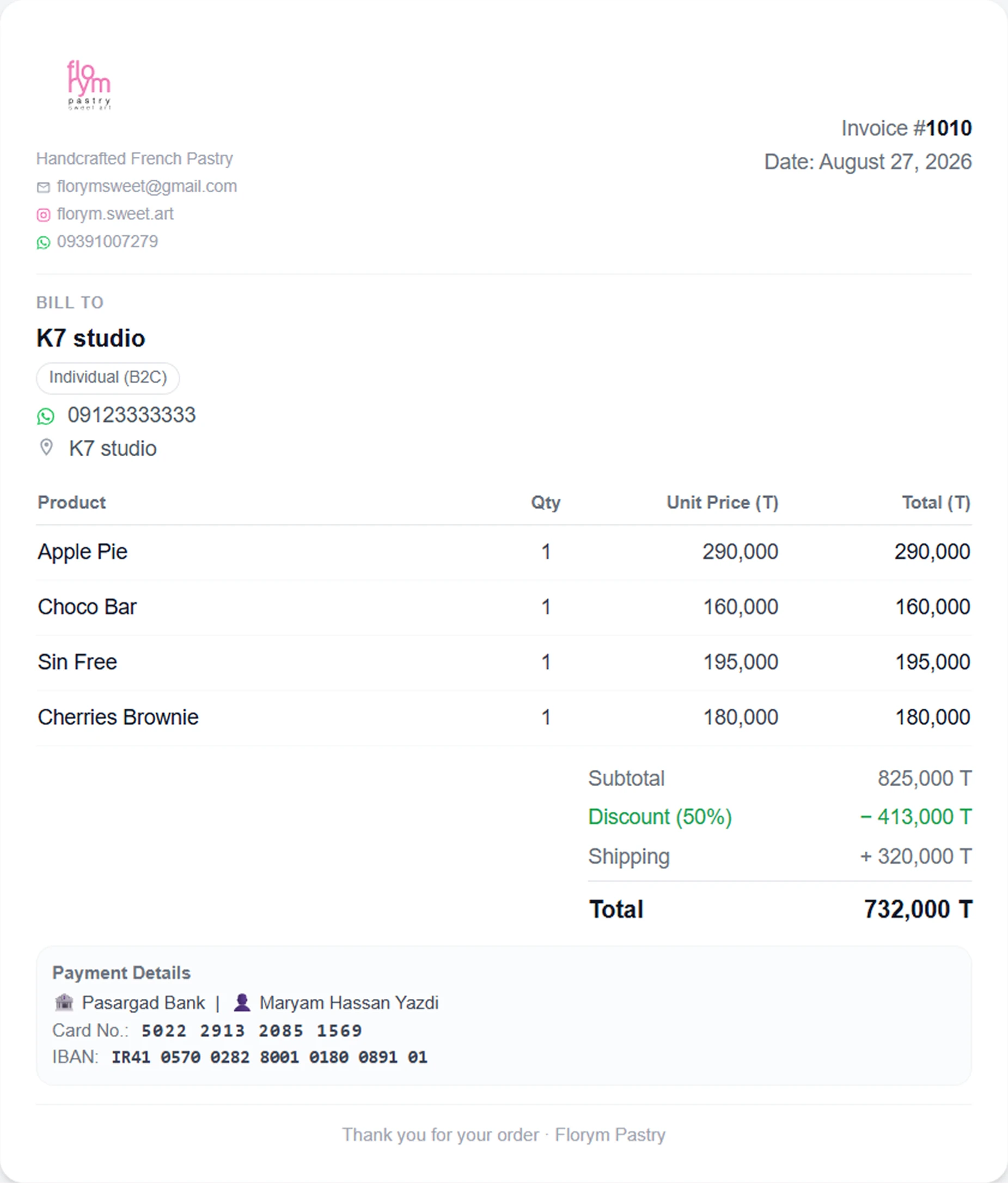Click the WhatsApp icon beside 09123333333
The height and width of the screenshot is (1183, 1008).
point(46,416)
